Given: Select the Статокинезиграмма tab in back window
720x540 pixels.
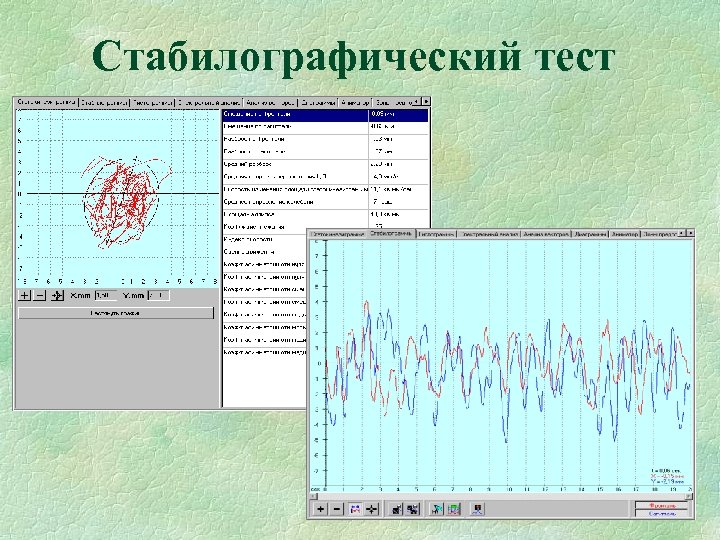Looking at the screenshot, I should coord(46,102).
